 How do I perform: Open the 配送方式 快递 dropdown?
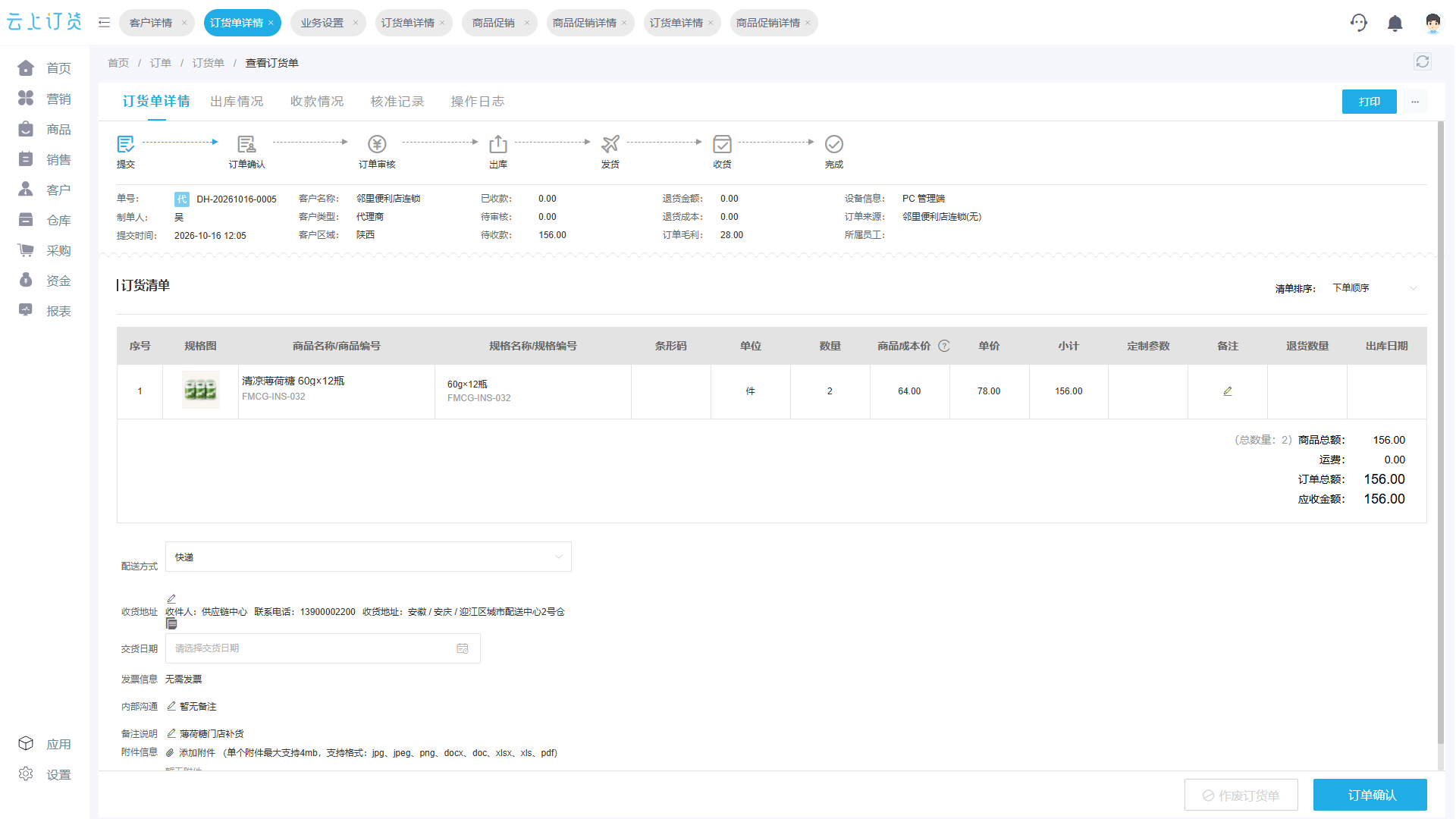coord(369,557)
